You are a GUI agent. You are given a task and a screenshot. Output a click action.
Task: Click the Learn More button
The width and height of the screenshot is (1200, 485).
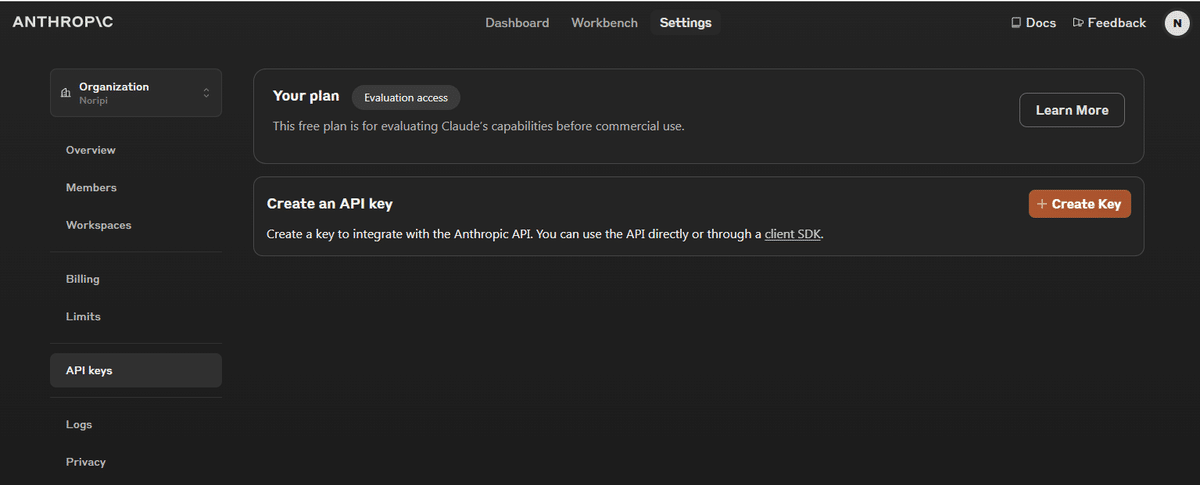point(1071,110)
